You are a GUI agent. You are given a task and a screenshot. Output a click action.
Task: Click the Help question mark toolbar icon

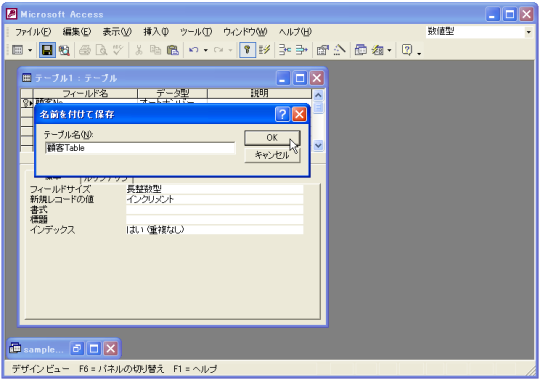(x=407, y=50)
